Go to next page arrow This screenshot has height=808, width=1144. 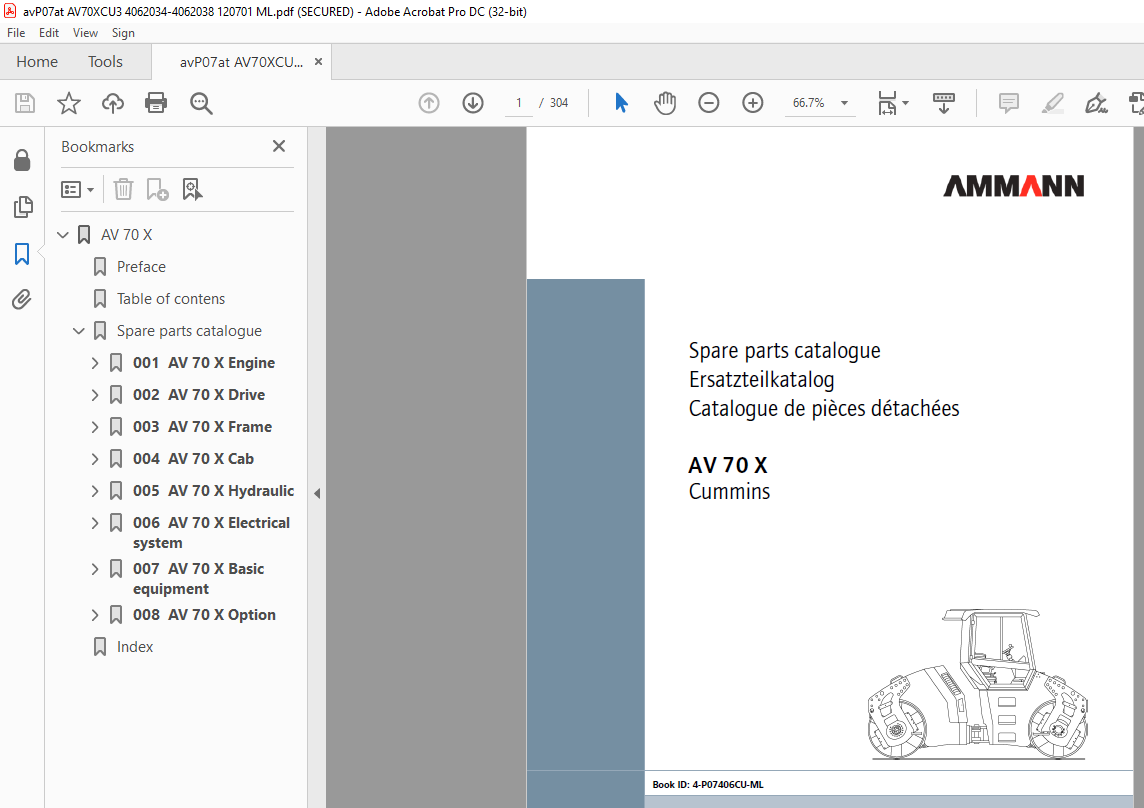tap(473, 103)
